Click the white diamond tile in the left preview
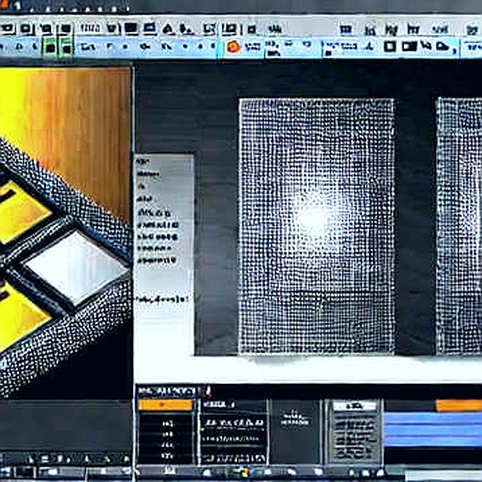 point(76,267)
